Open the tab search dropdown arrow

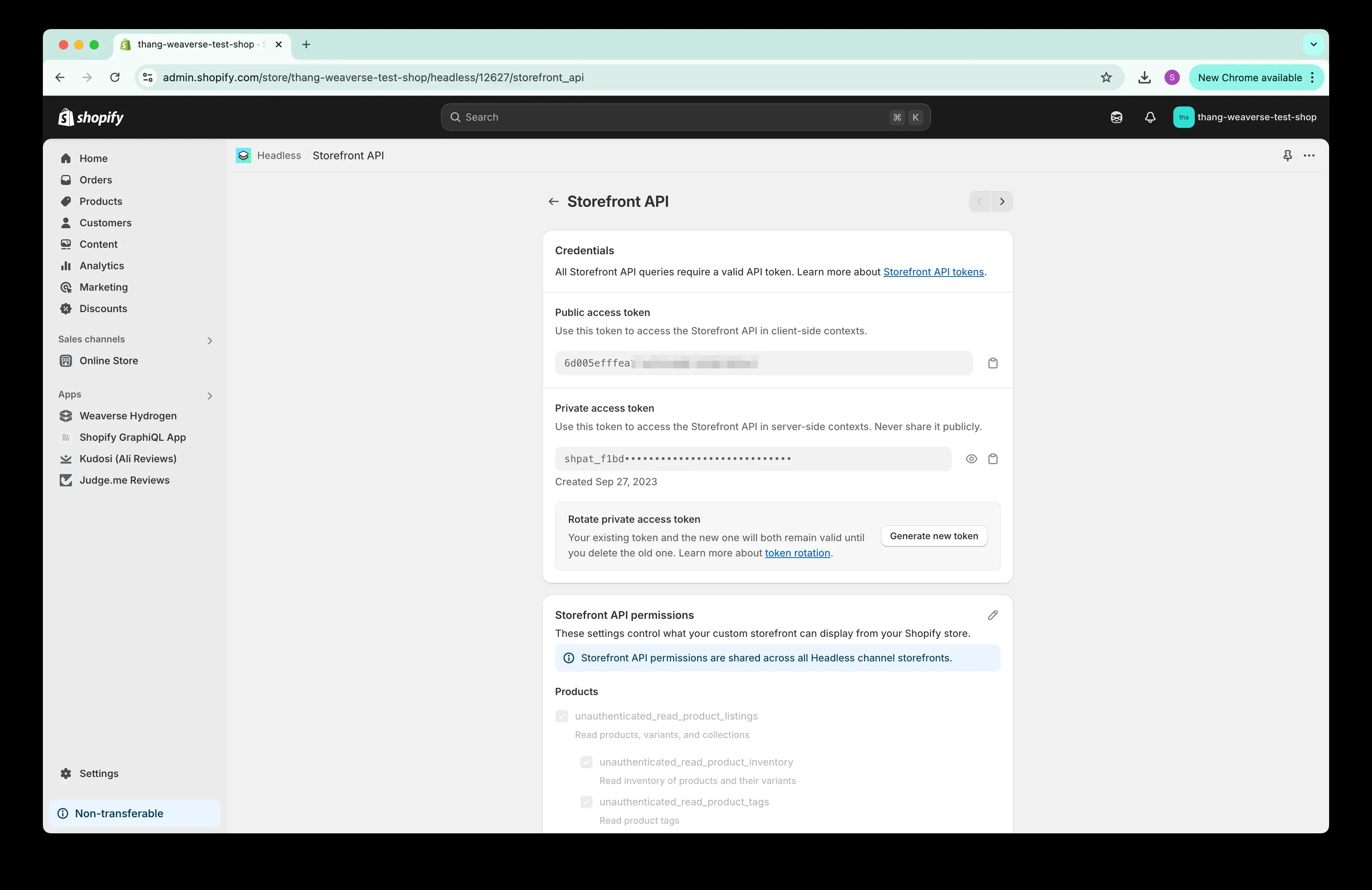tap(1313, 44)
